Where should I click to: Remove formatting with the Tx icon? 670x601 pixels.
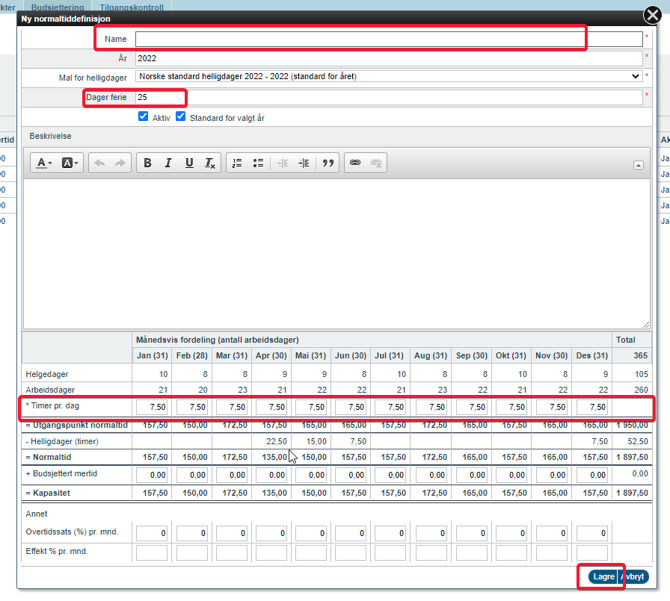tap(210, 163)
